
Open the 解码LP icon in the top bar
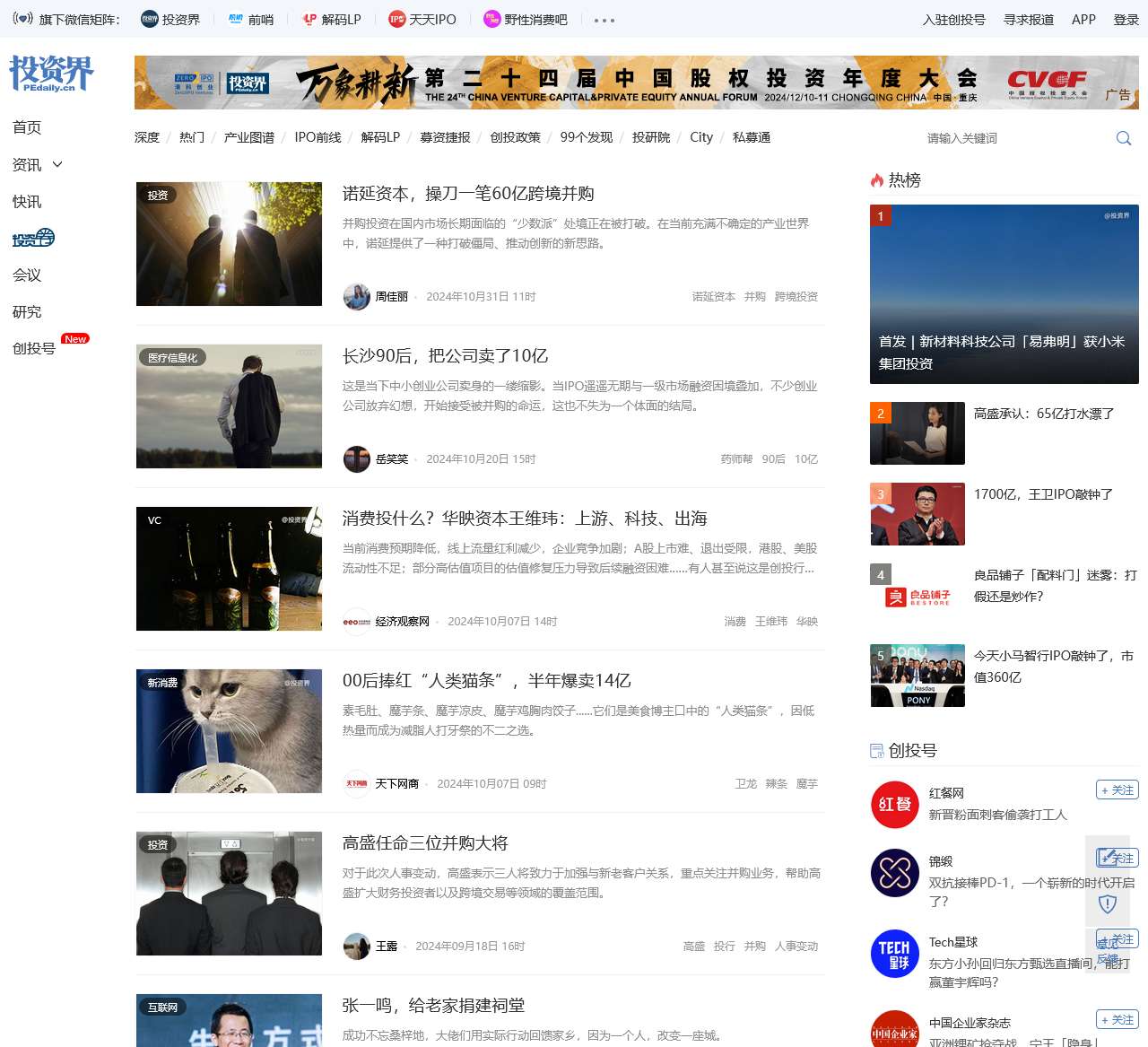[309, 19]
